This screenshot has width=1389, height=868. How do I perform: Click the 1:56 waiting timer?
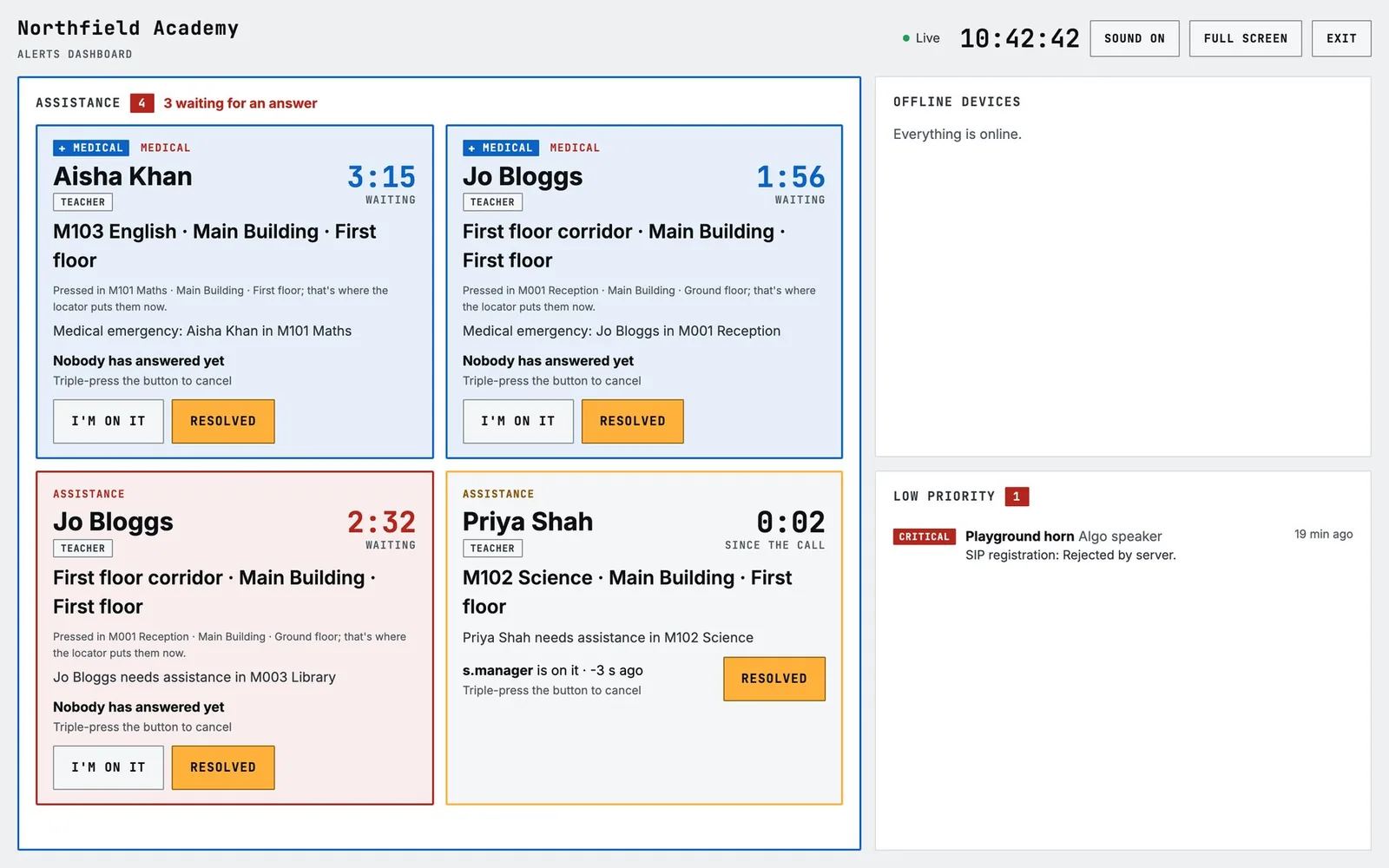(791, 177)
